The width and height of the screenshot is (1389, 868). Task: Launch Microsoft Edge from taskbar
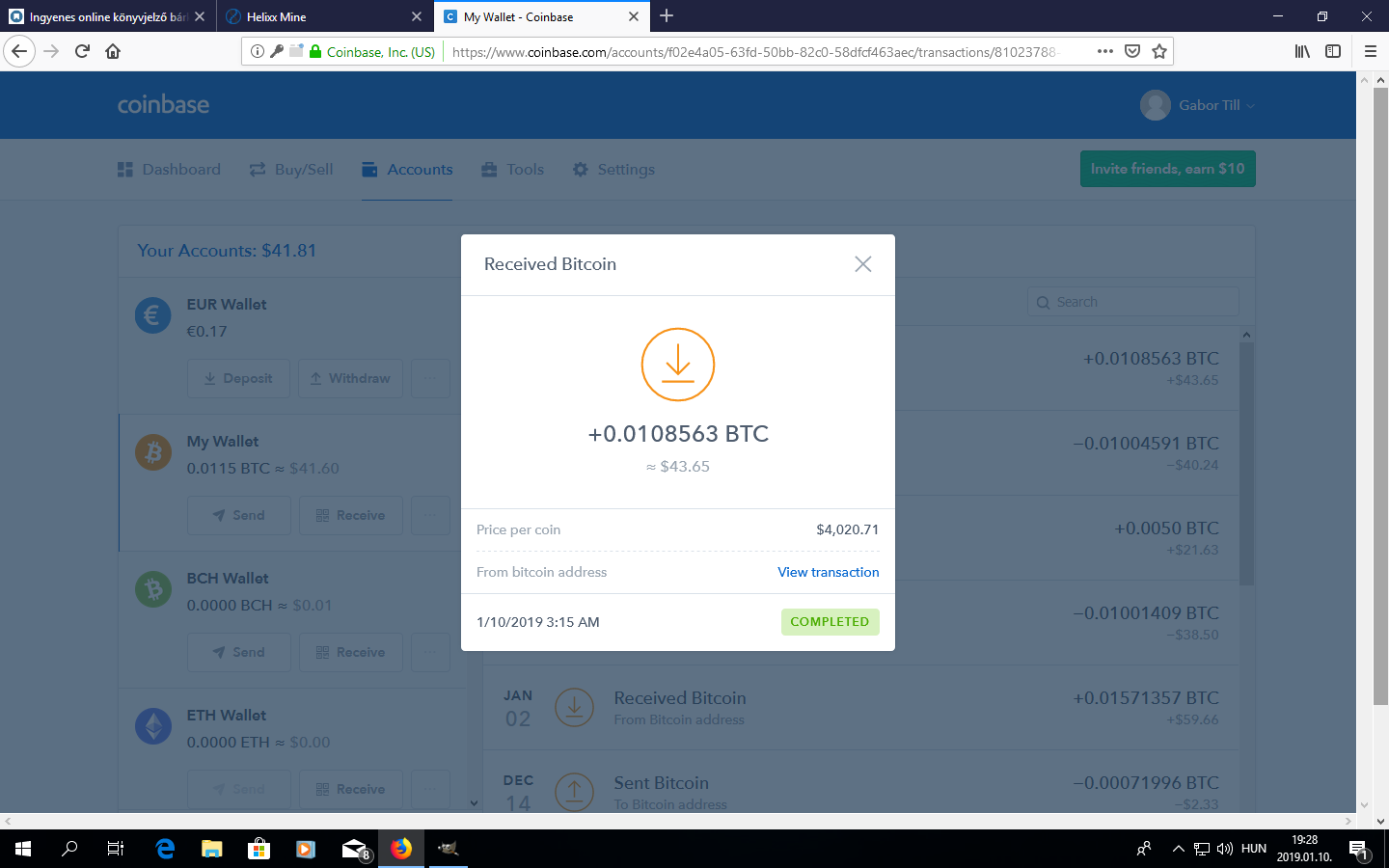tap(165, 849)
